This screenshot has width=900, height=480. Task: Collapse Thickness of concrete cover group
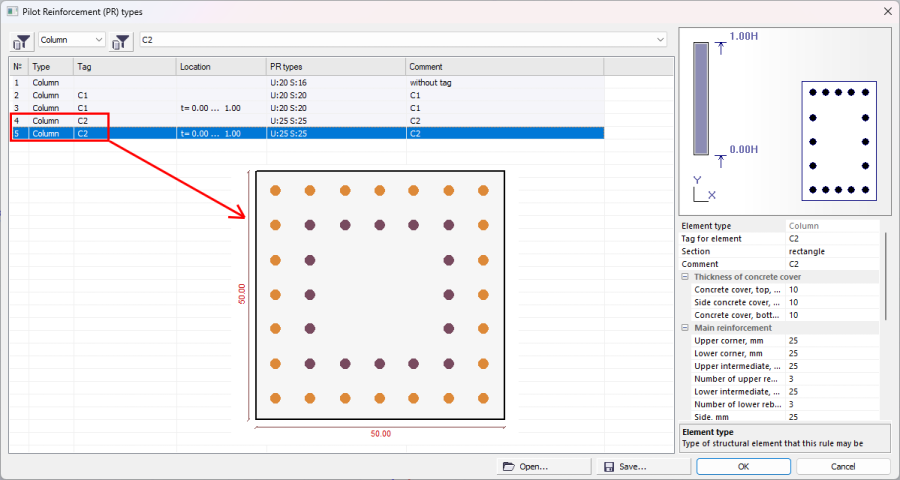pyautogui.click(x=685, y=277)
